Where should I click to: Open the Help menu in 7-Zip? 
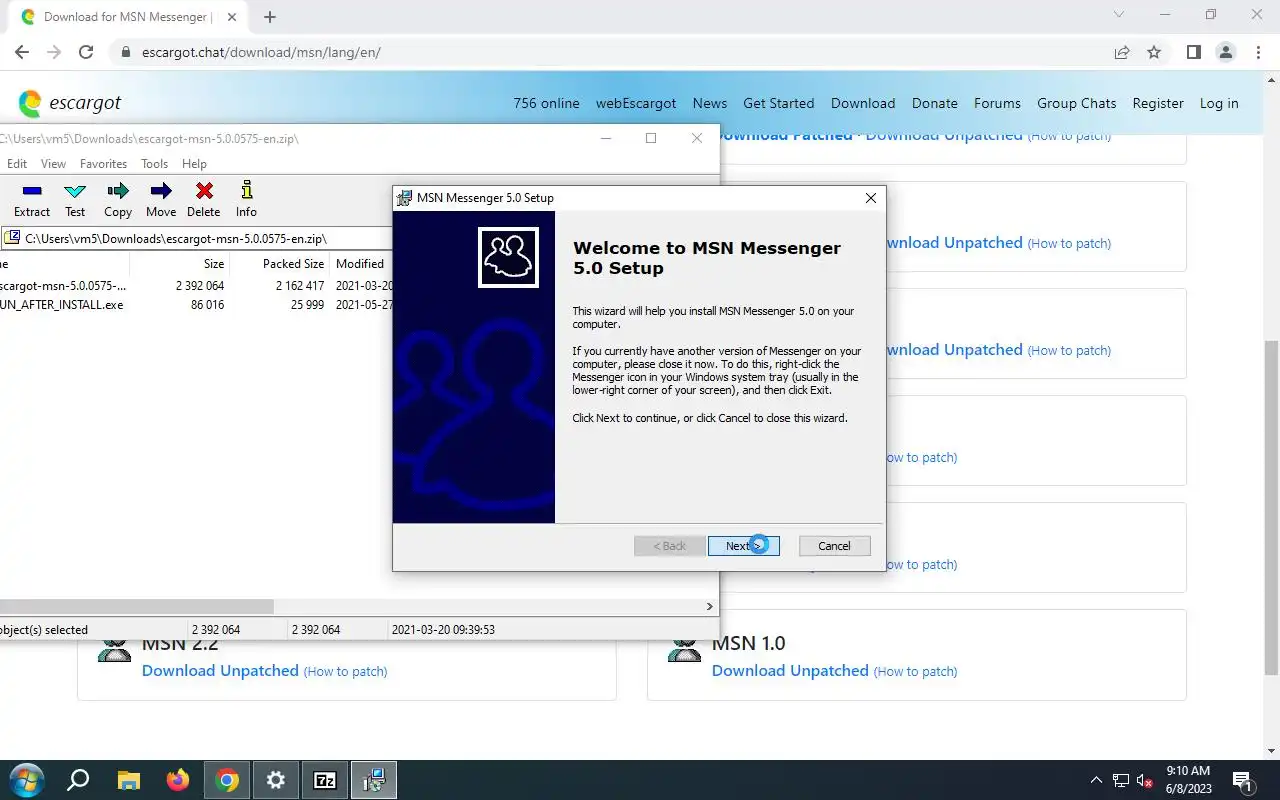(194, 163)
